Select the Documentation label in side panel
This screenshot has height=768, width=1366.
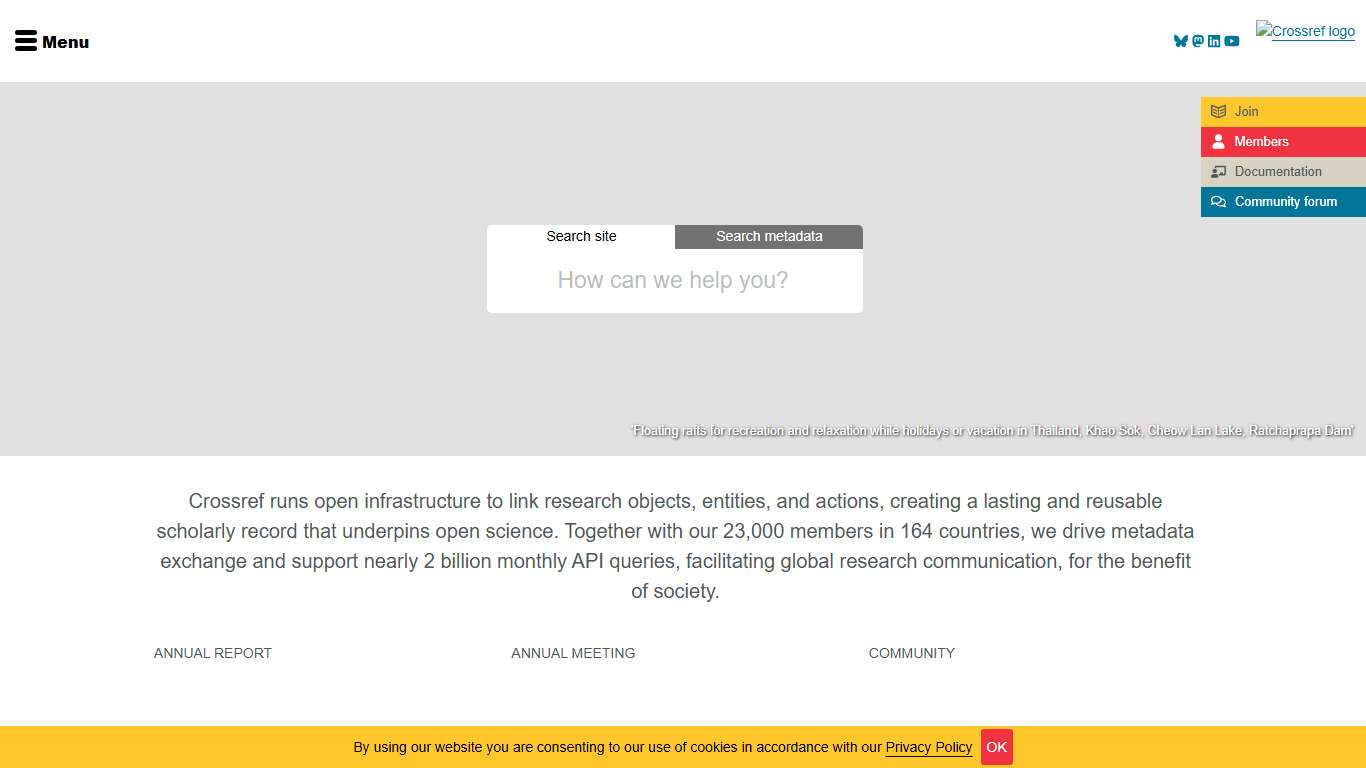click(x=1278, y=172)
